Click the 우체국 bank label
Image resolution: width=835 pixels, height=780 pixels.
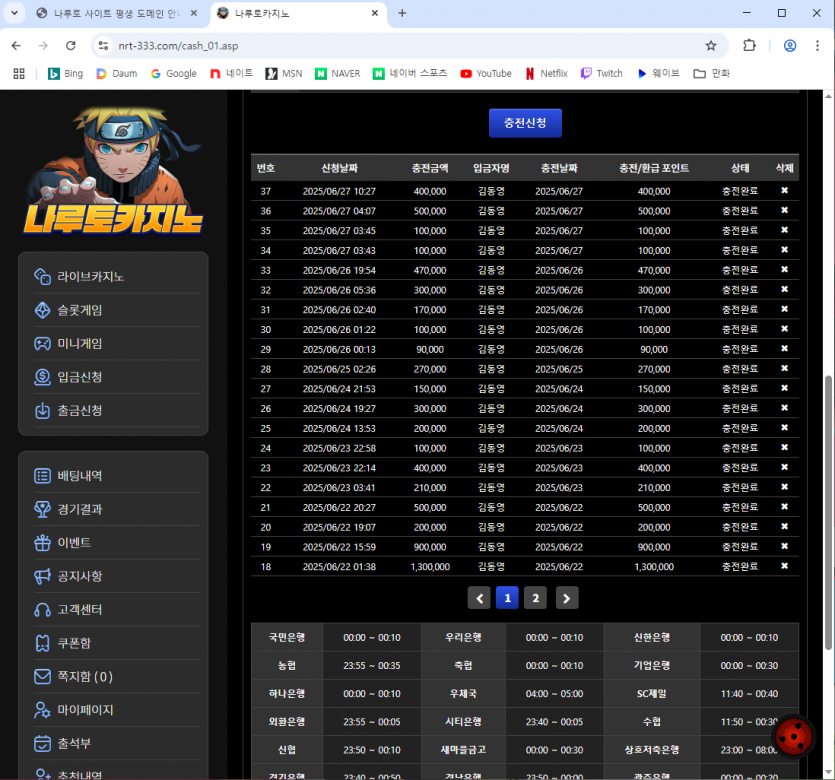pos(463,694)
